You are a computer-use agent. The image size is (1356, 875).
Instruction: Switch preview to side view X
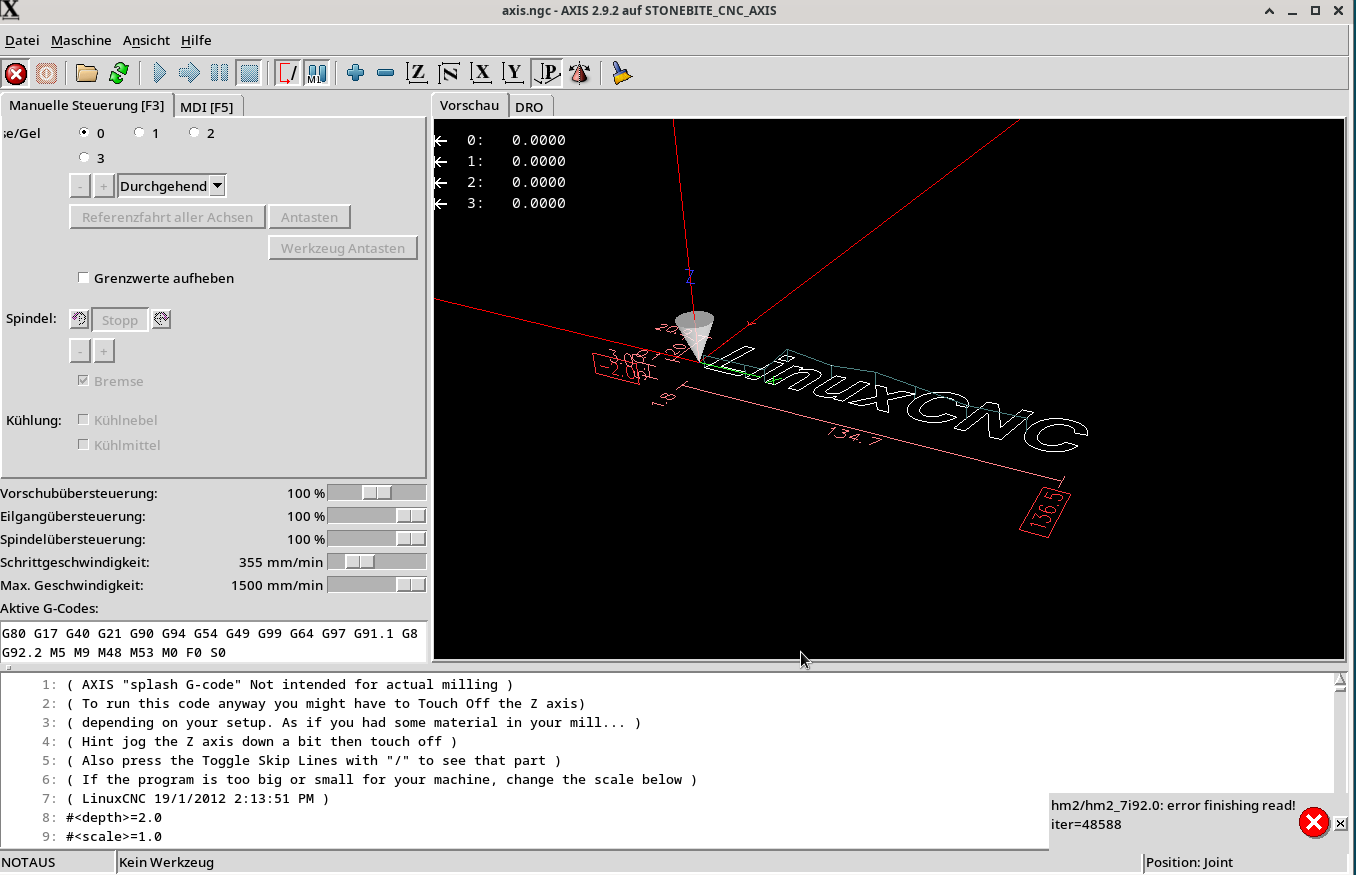[481, 73]
